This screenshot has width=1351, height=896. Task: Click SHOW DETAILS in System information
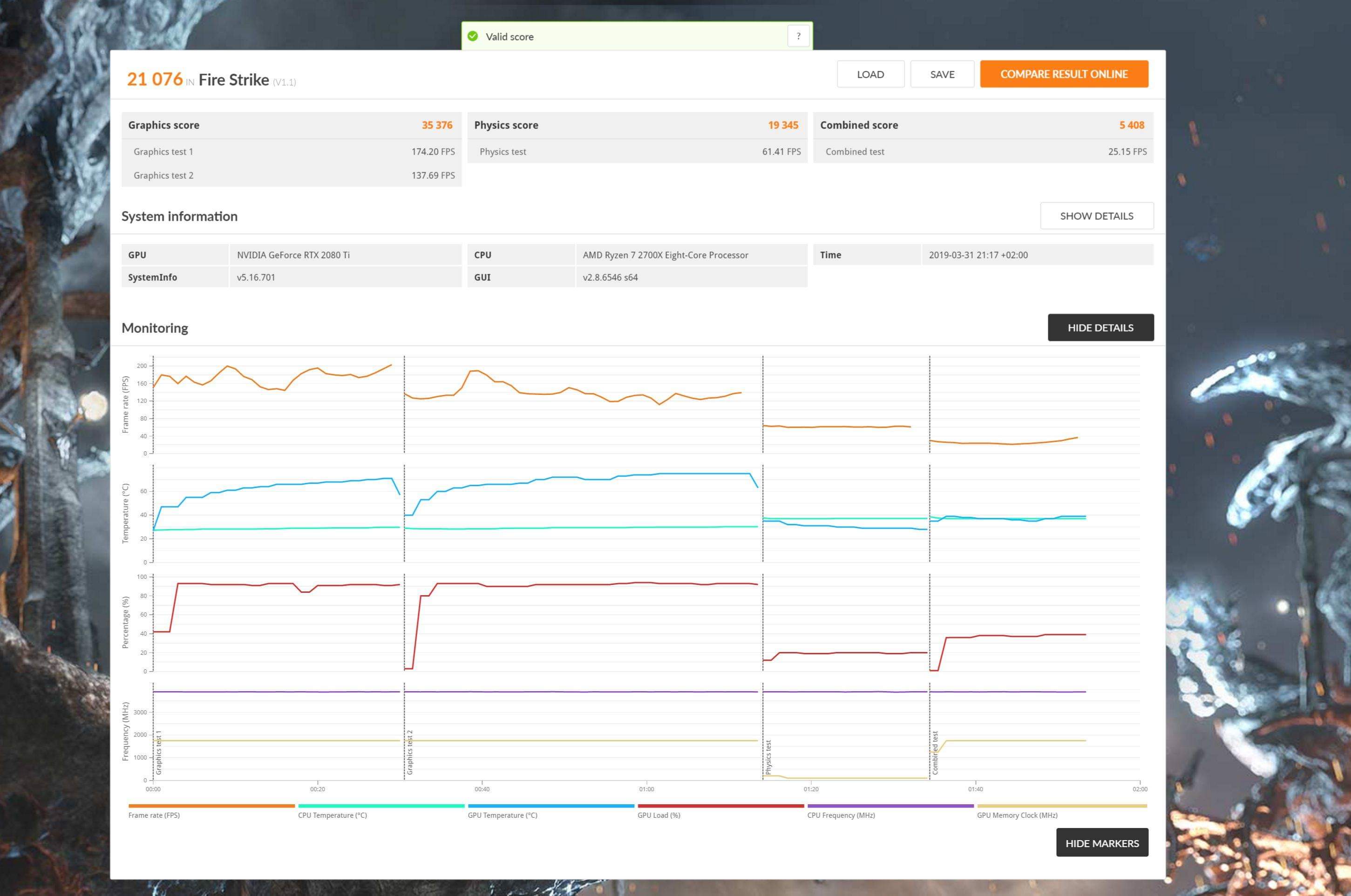pyautogui.click(x=1096, y=216)
